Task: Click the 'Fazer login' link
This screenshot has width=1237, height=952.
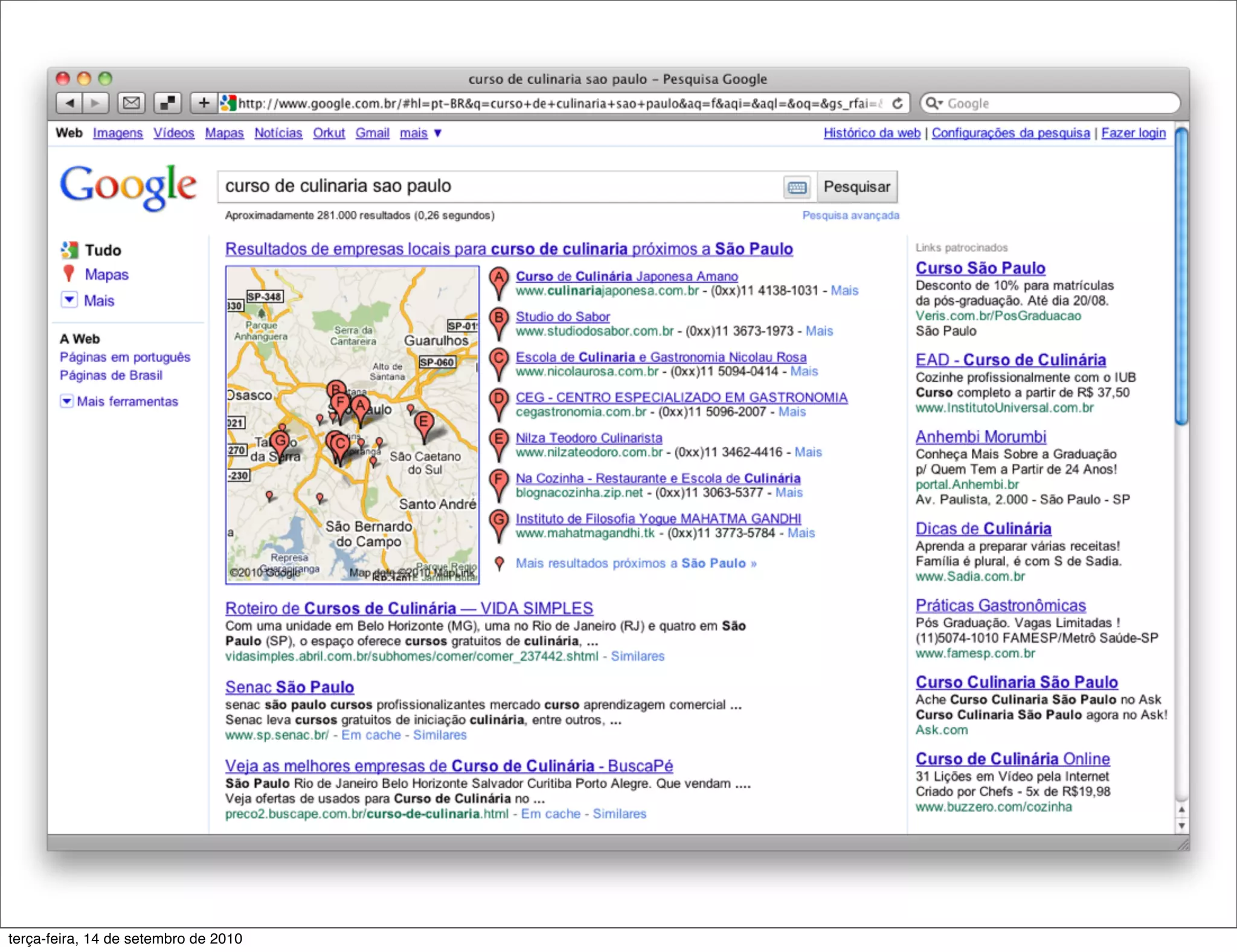Action: [x=1133, y=133]
